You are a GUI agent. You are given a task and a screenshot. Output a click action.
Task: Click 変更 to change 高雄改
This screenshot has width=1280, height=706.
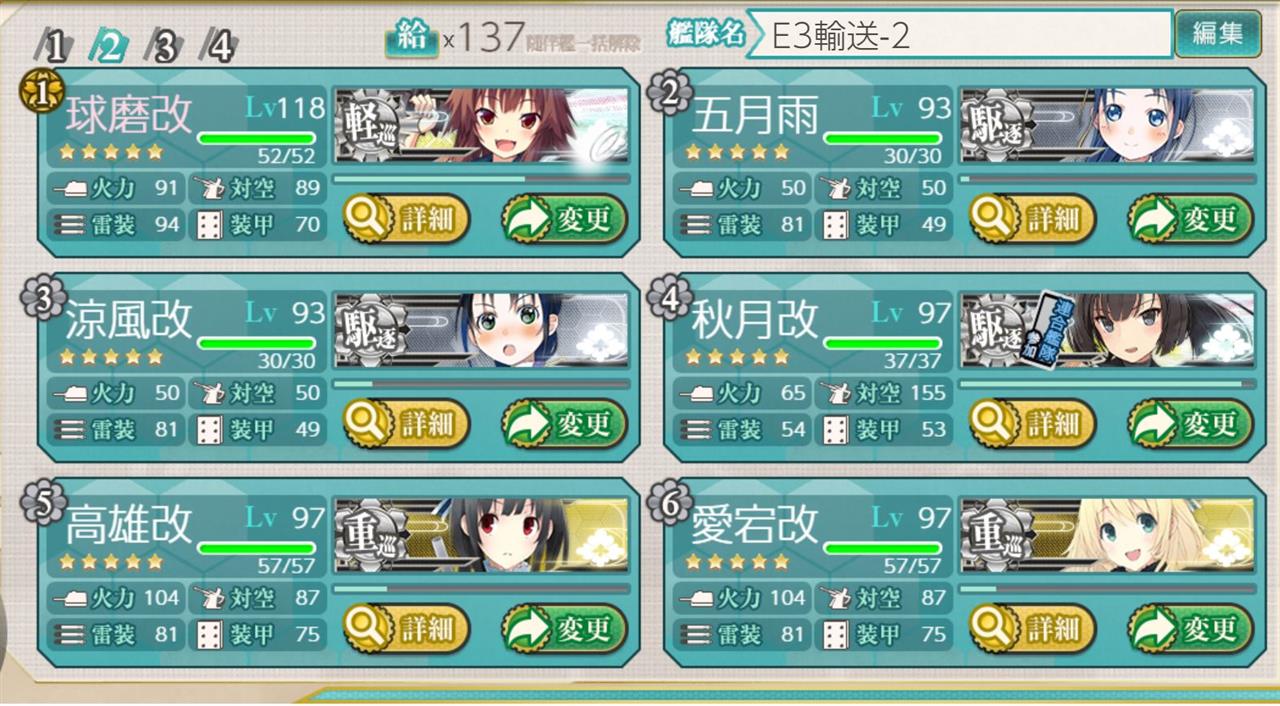[x=565, y=629]
